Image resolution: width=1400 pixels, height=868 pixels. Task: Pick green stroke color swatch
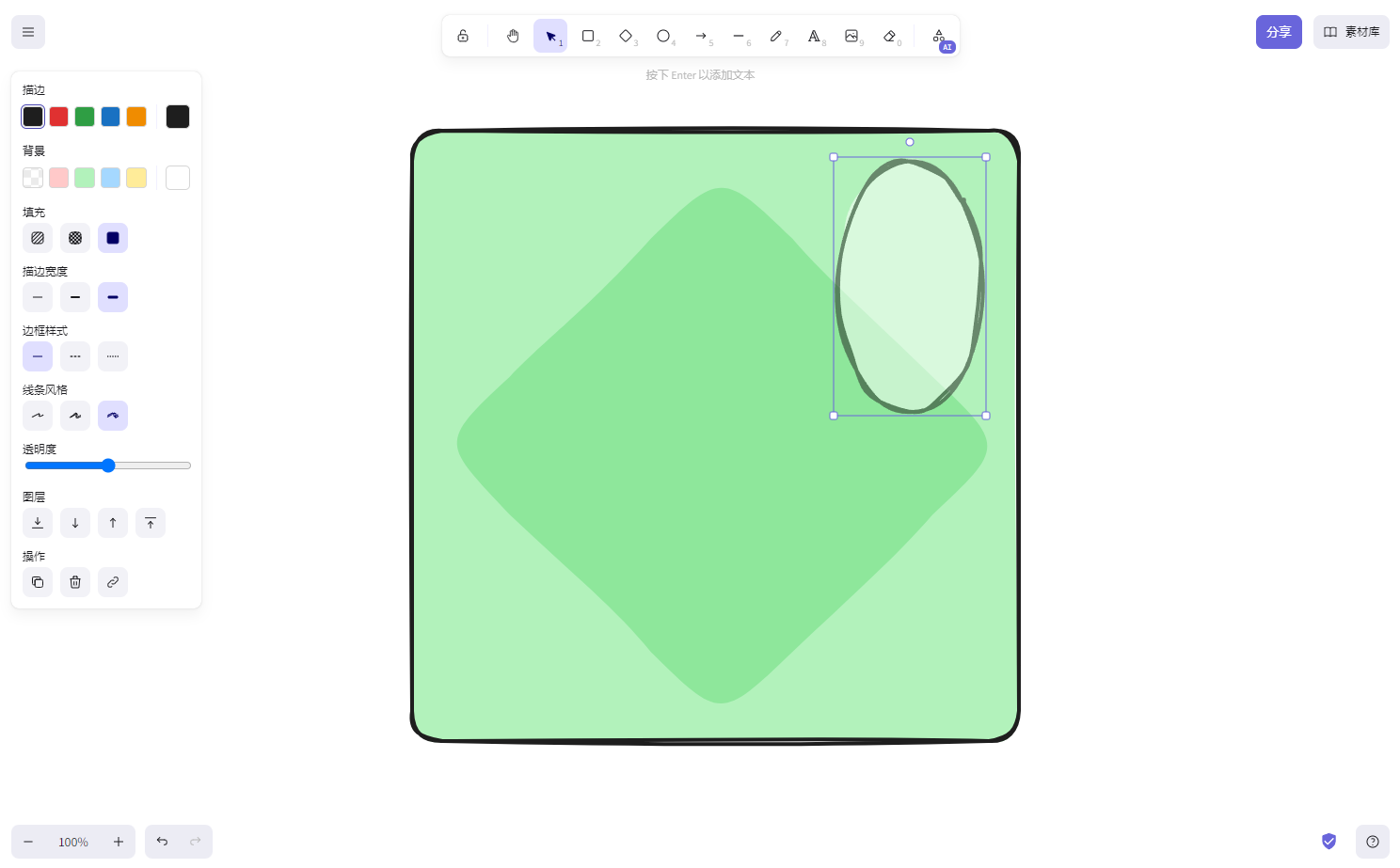(85, 117)
